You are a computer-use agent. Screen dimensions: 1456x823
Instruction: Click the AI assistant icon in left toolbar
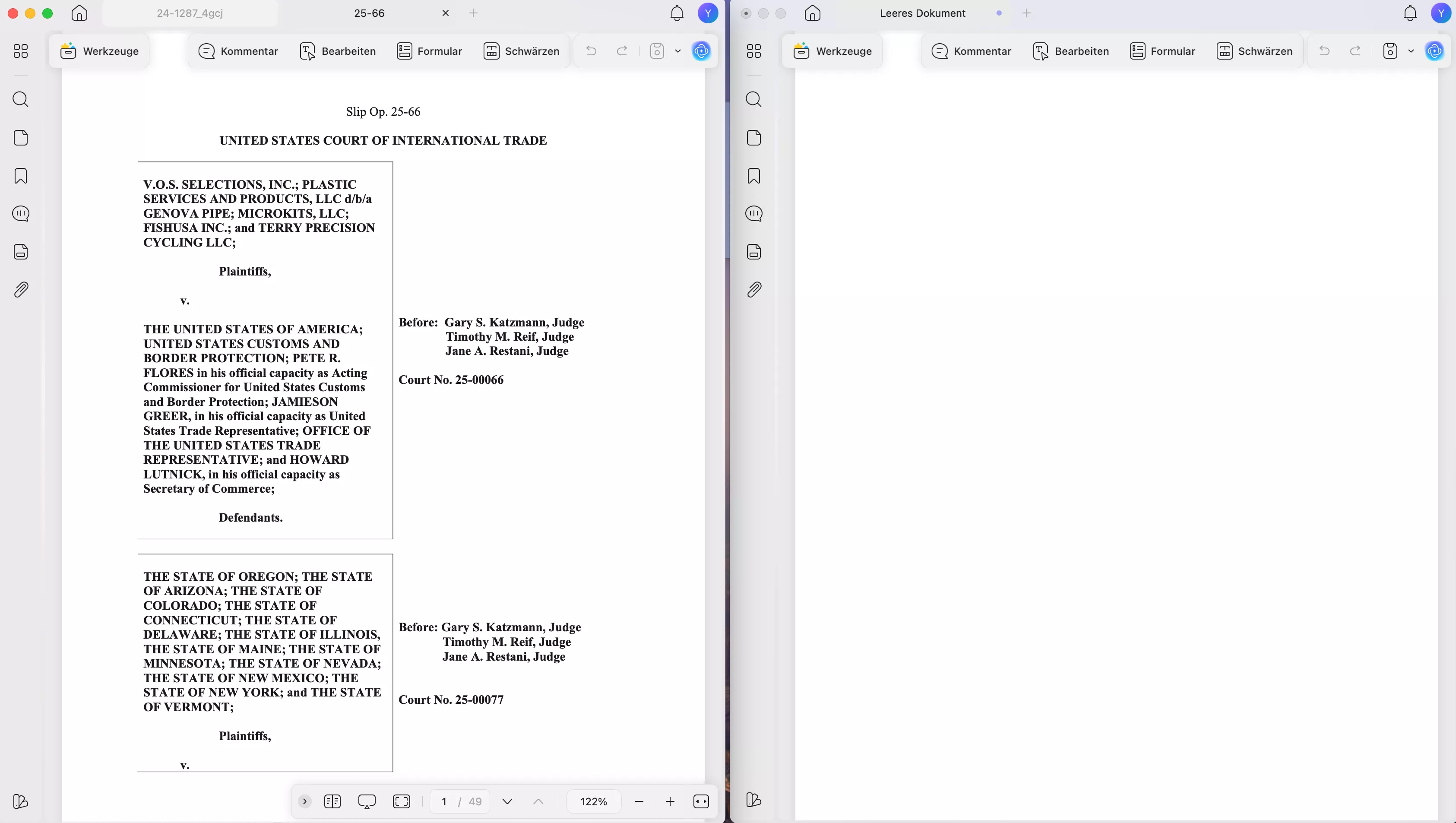[x=701, y=51]
